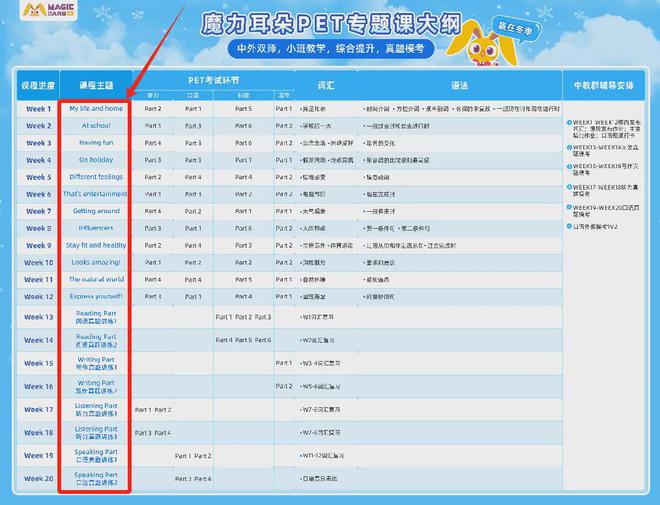Click the Week 7 cell
The width and height of the screenshot is (660, 505).
click(38, 211)
